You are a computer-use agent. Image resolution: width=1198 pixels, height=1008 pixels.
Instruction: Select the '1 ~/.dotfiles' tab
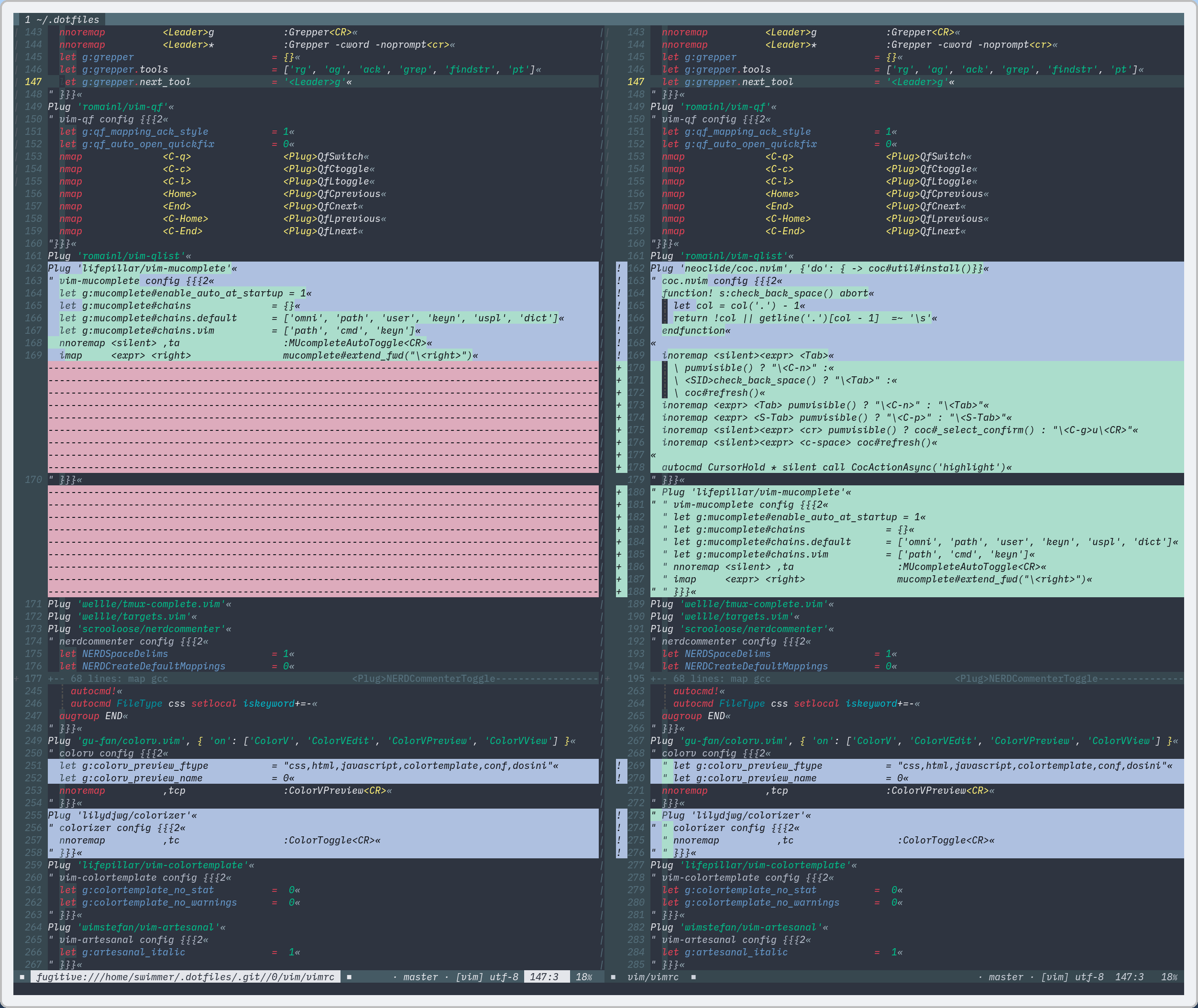(x=62, y=20)
